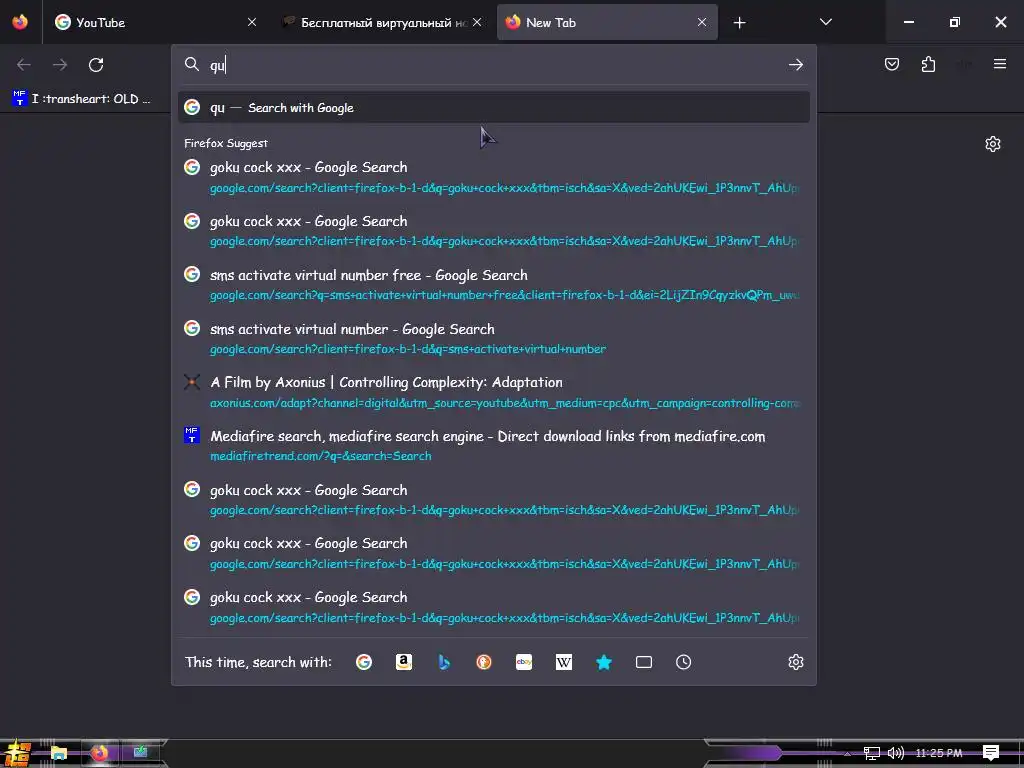Open the Save to Pocket button
This screenshot has height=768, width=1024.
tap(892, 64)
